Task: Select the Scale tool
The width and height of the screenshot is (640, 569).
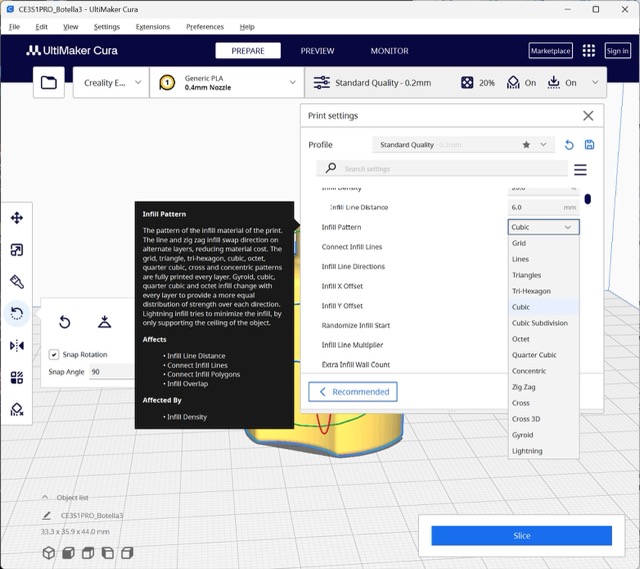Action: tap(17, 250)
